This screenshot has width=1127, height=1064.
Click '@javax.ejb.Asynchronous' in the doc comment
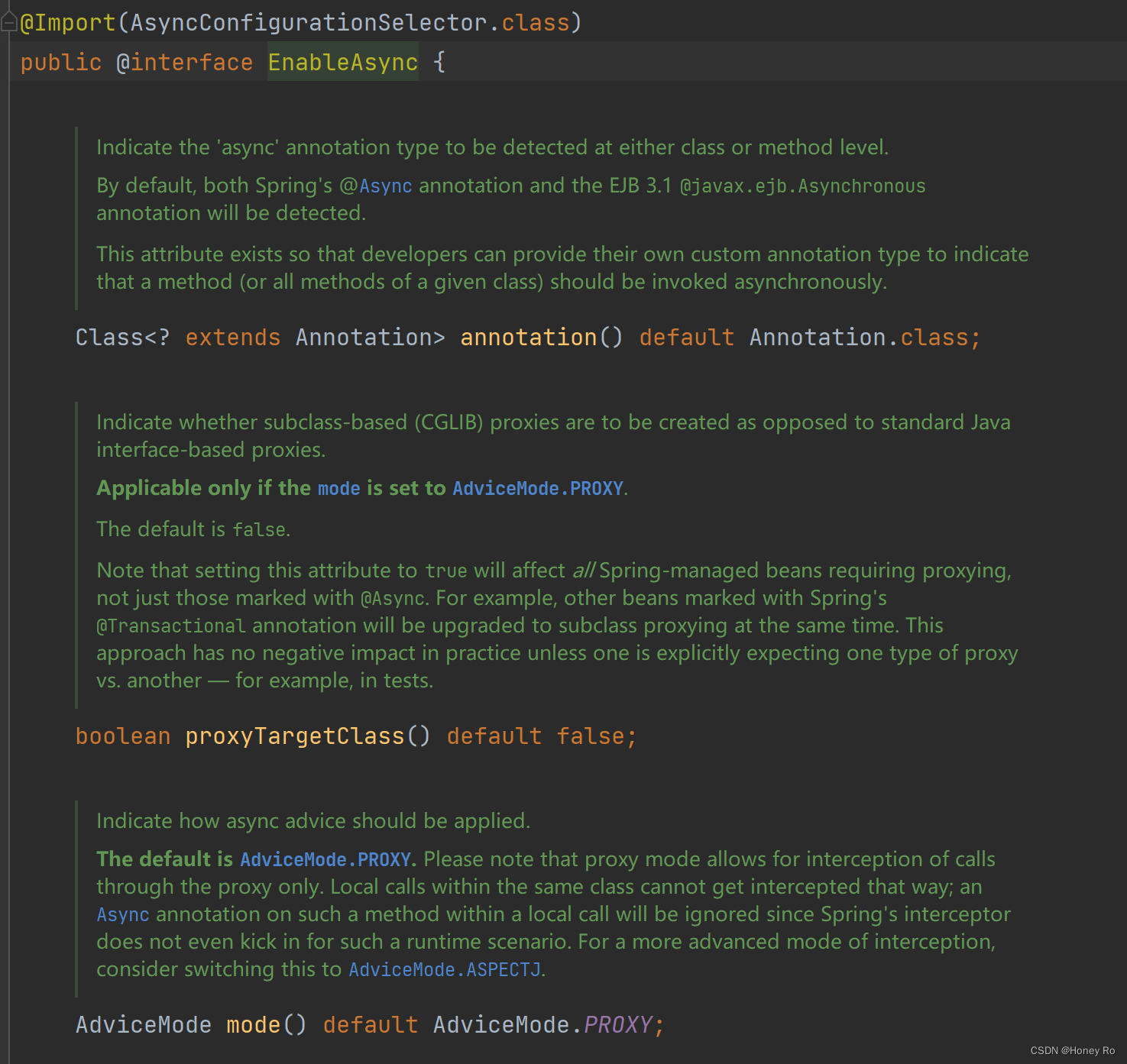803,186
